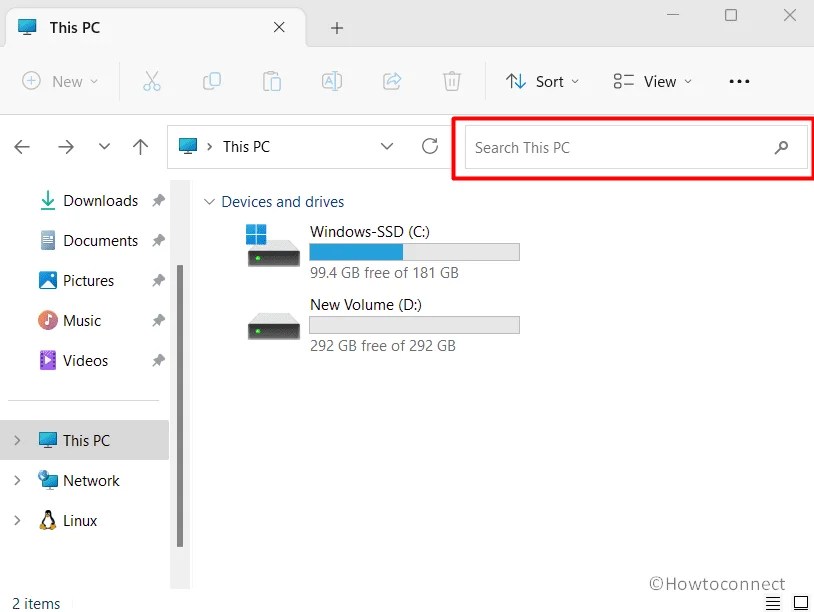
Task: Go up one folder level
Action: pos(140,146)
